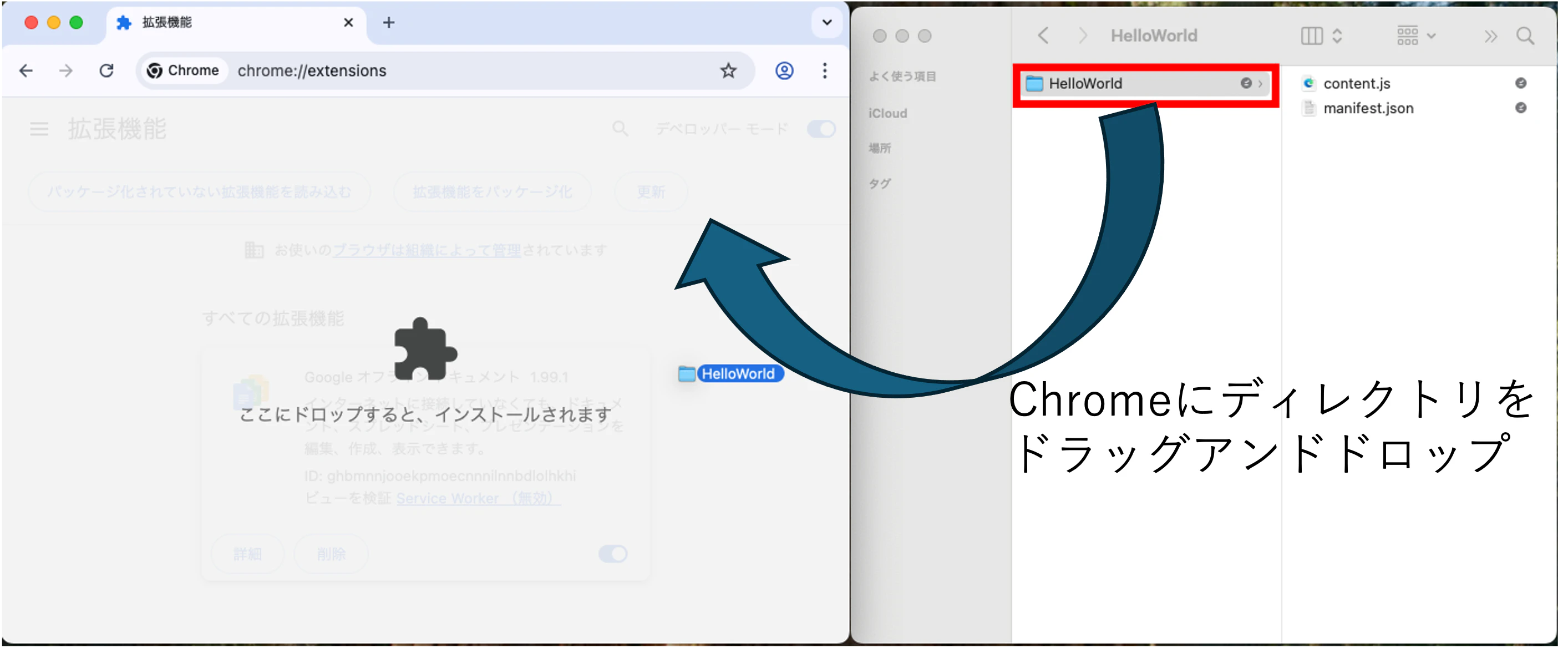1568x648 pixels.
Task: Click HelloWorld folder sync status icon
Action: coord(1246,83)
